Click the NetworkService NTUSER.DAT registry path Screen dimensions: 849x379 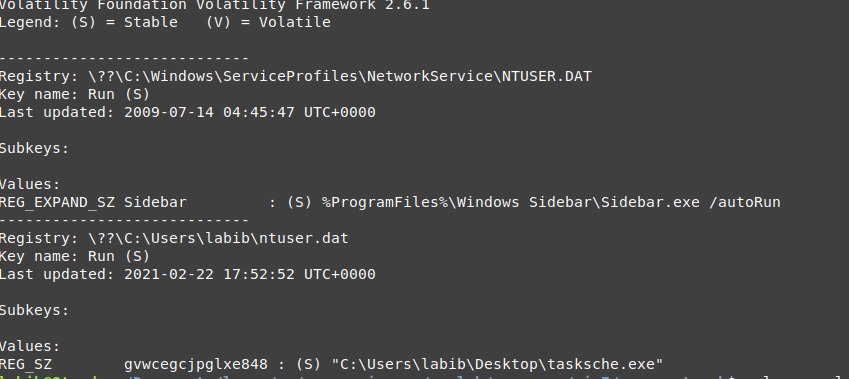339,76
